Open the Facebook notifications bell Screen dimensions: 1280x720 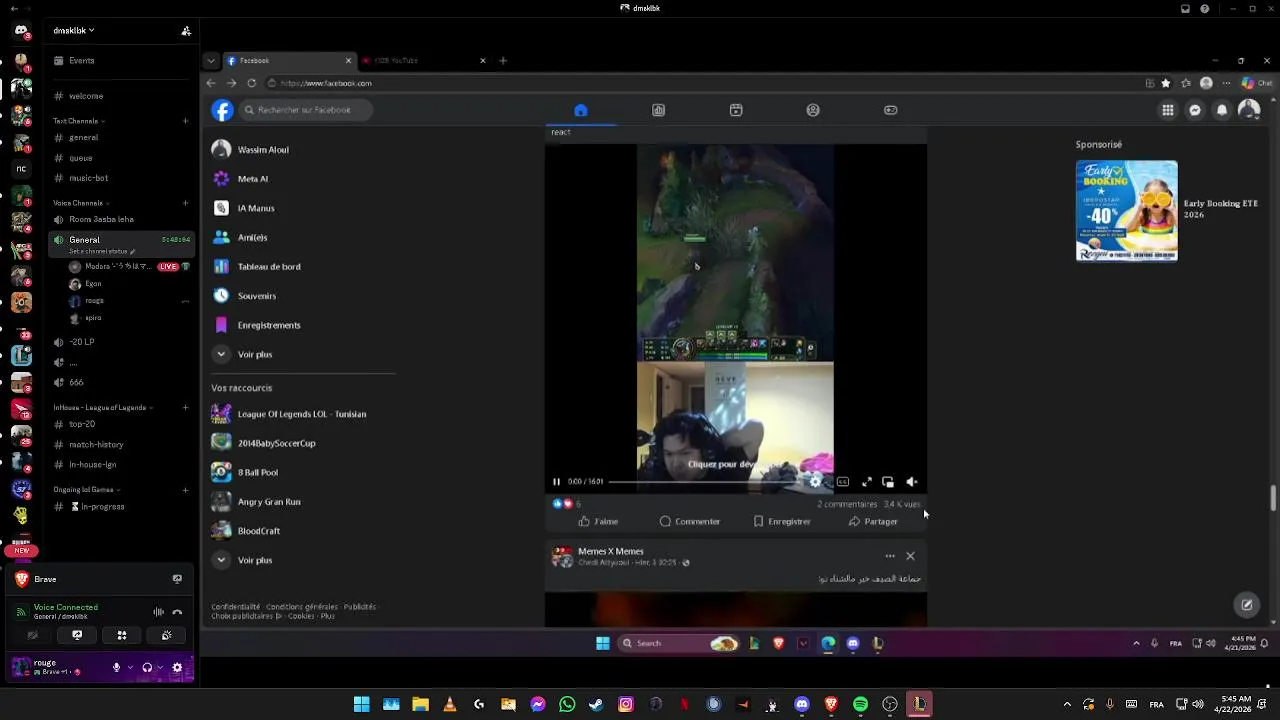pyautogui.click(x=1221, y=110)
